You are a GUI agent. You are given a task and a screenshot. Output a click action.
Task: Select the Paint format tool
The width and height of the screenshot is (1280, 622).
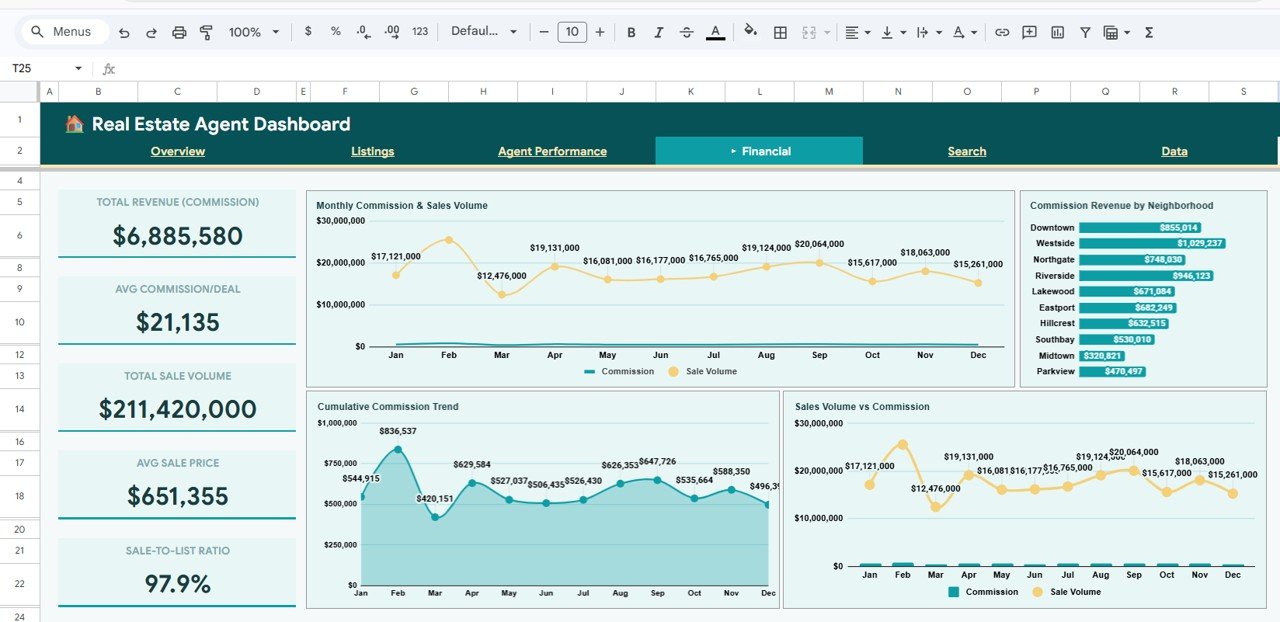click(x=206, y=31)
